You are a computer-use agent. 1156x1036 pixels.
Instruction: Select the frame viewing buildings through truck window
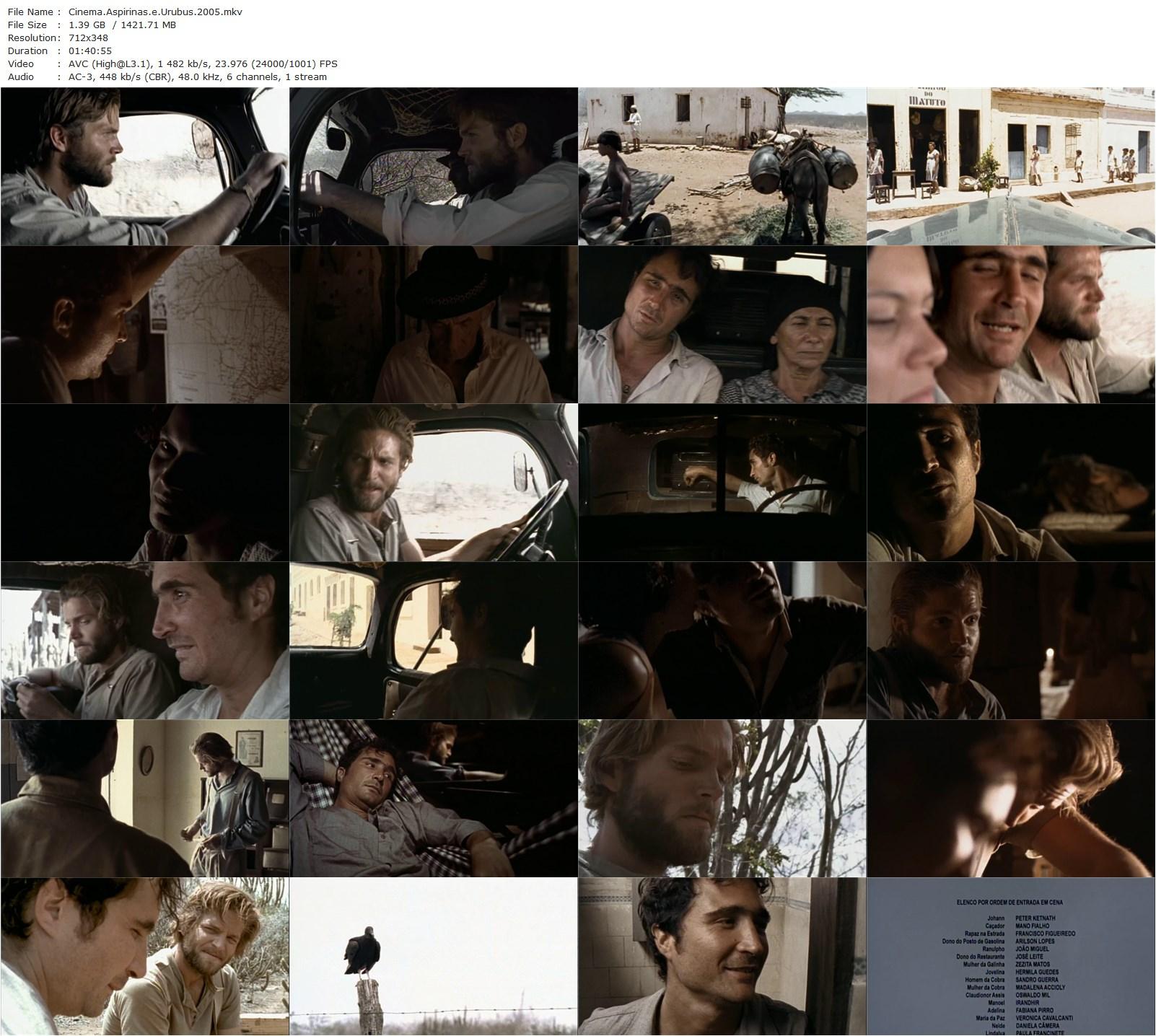(x=434, y=640)
